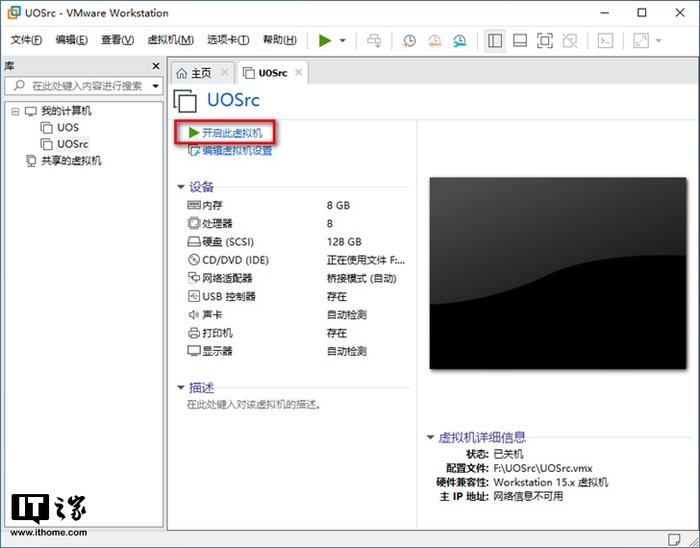Select the UOSrc virtual machine in tree
This screenshot has height=548, width=700.
72,144
